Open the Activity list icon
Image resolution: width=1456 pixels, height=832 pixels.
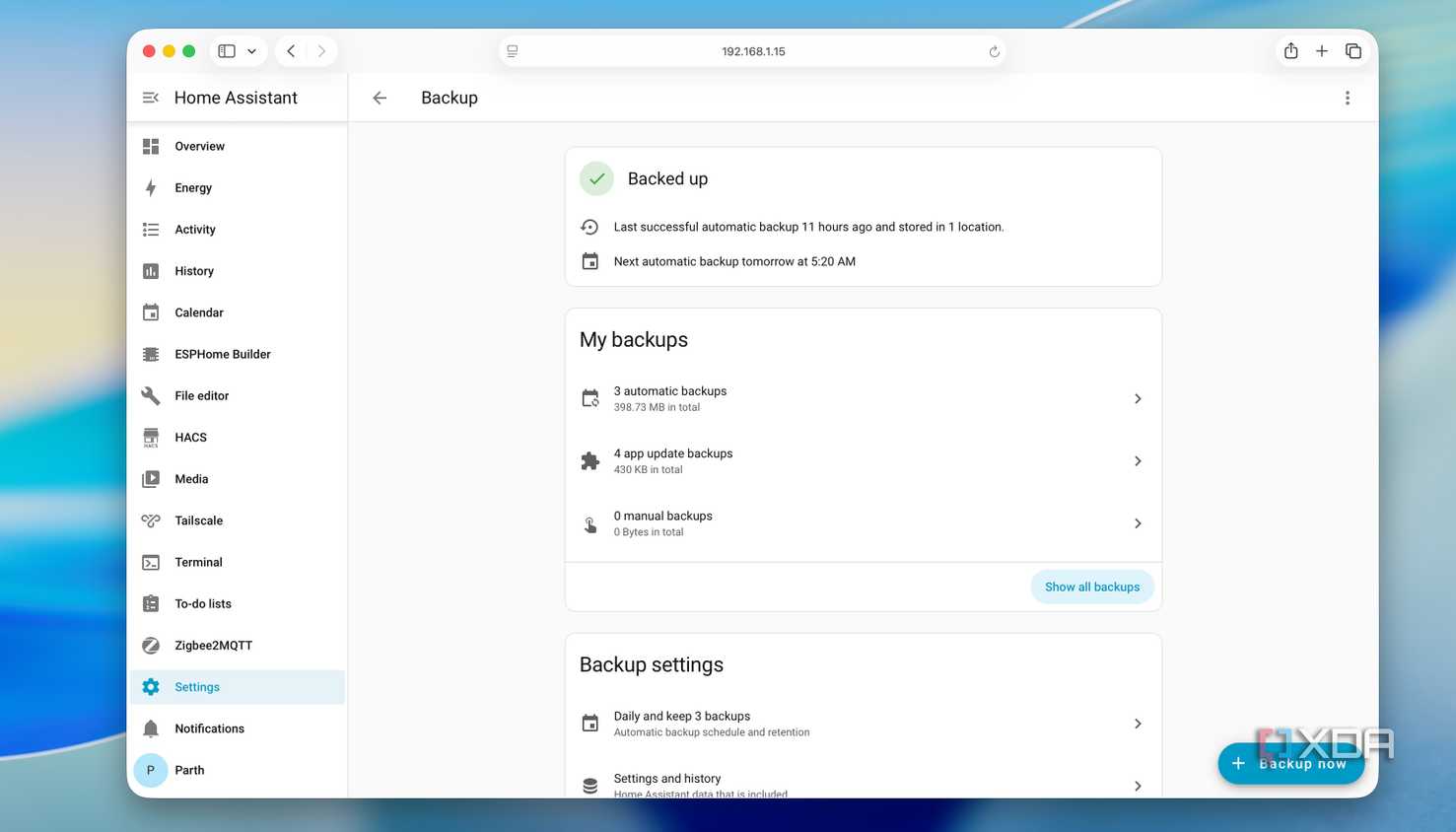pyautogui.click(x=151, y=230)
